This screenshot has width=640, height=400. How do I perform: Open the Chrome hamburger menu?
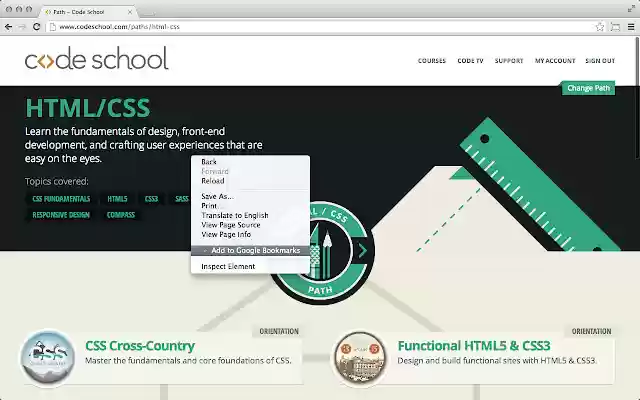tap(629, 27)
